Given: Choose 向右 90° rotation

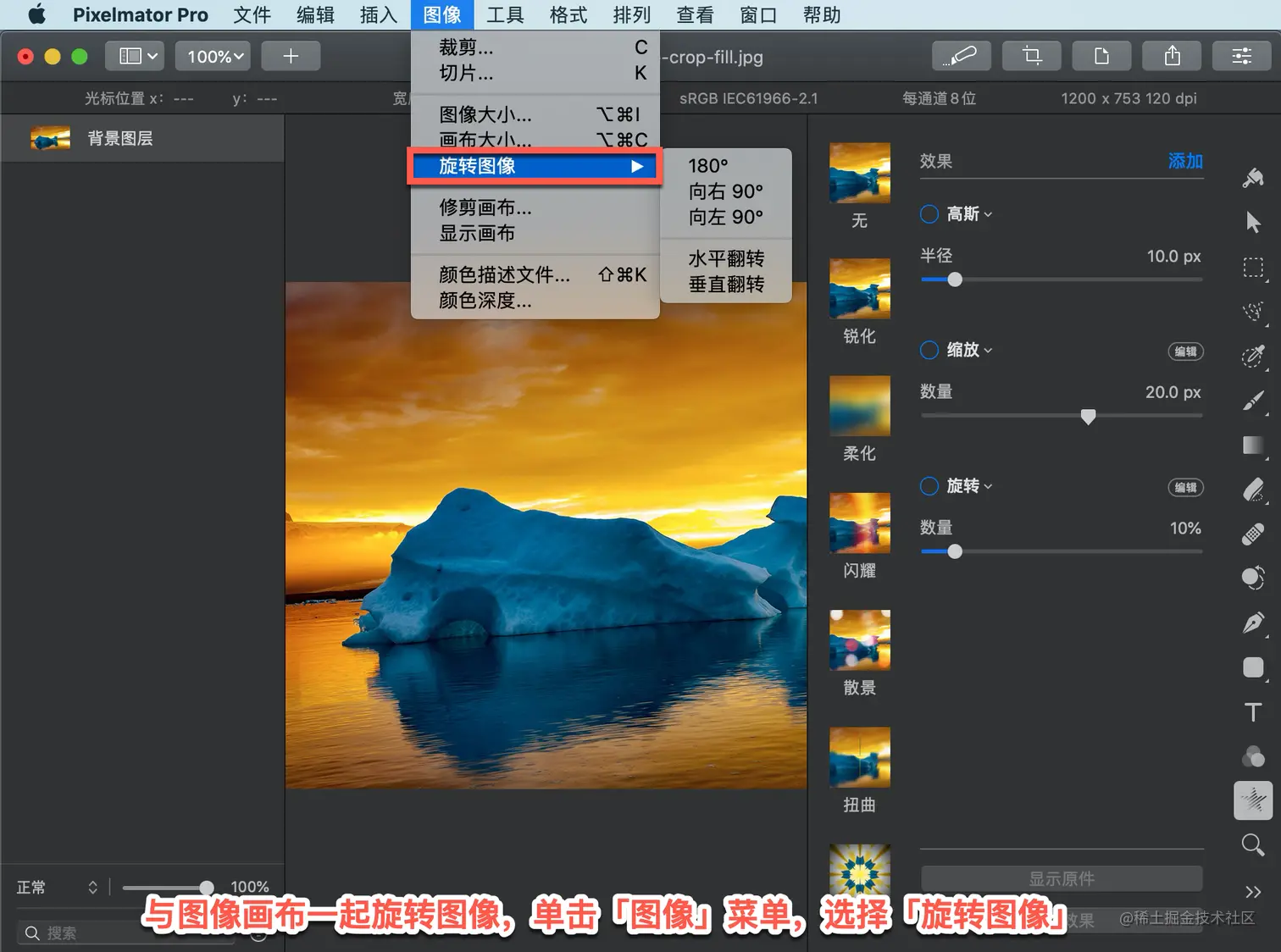Looking at the screenshot, I should (727, 191).
